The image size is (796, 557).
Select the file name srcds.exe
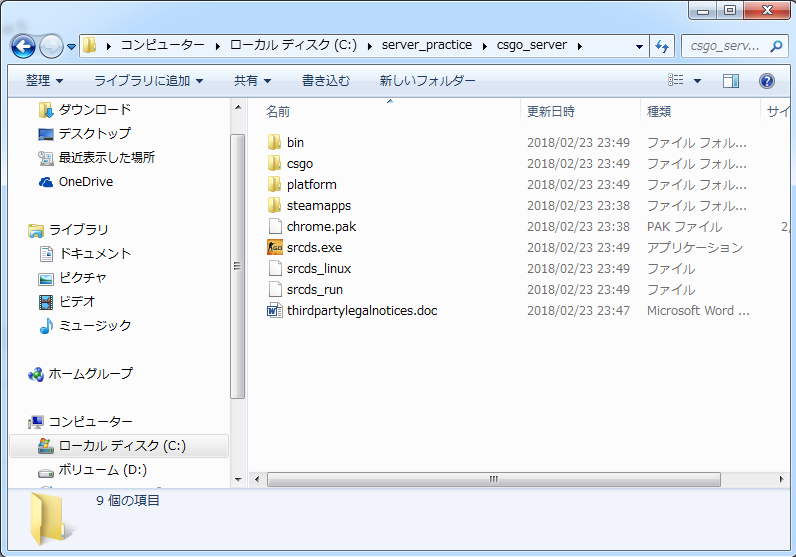pos(314,248)
